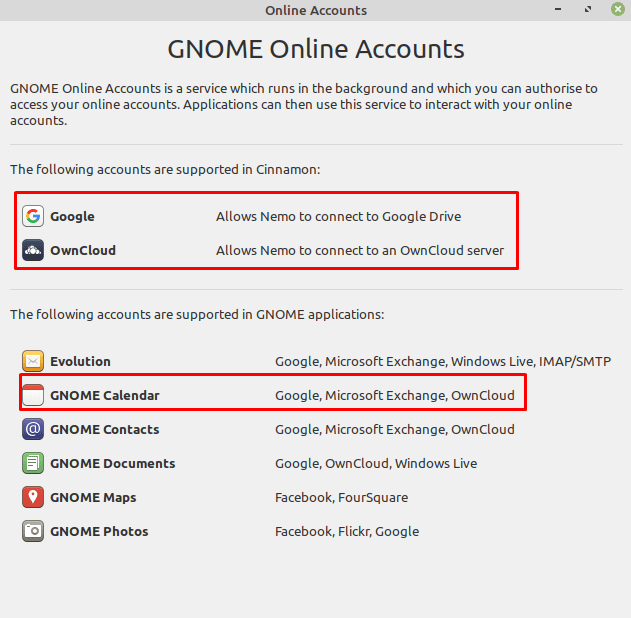Click 'supported in GNOME applications' section label
The width and height of the screenshot is (631, 618).
[x=197, y=314]
